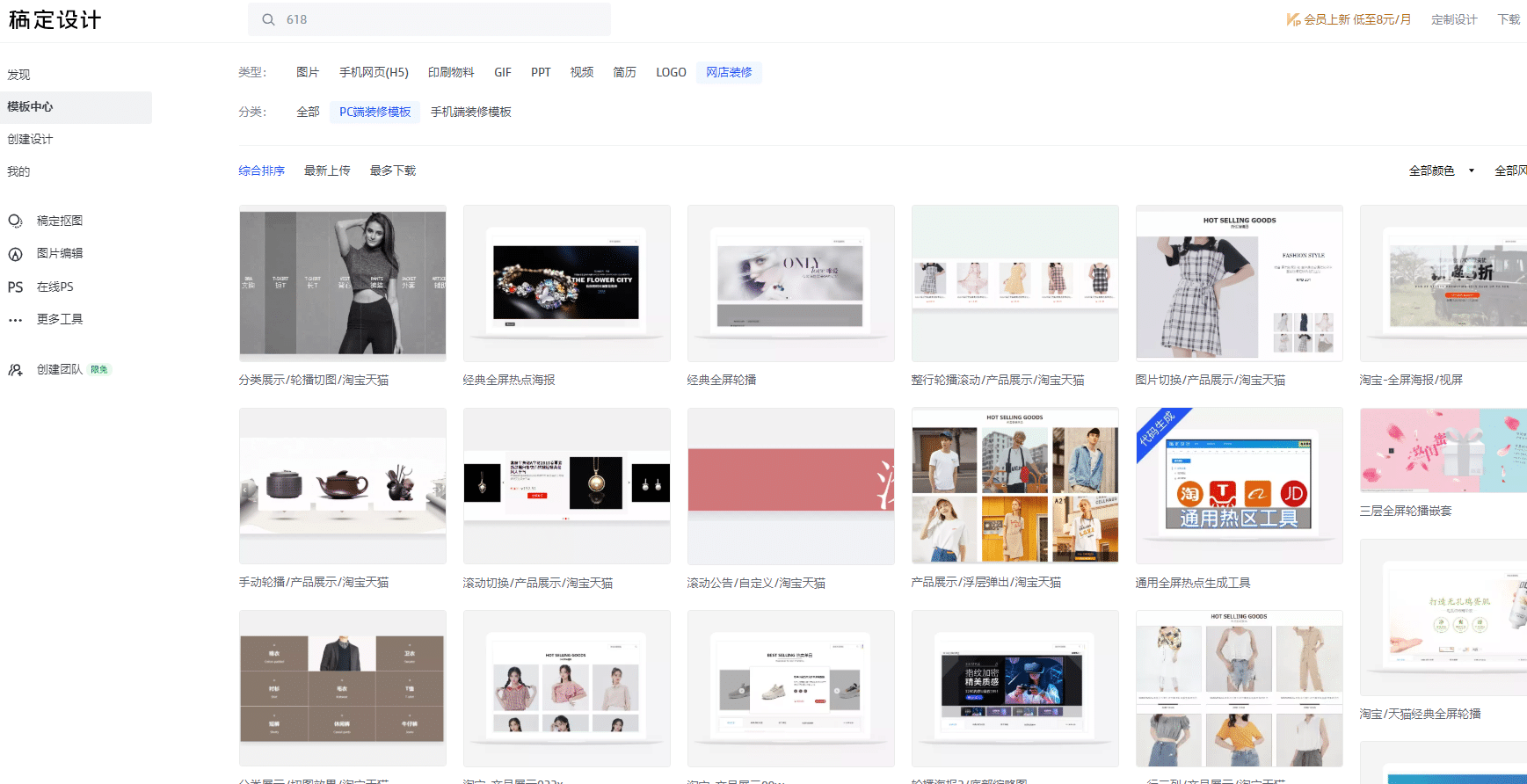Select the 印刷物料 type tab
This screenshot has width=1527, height=784.
click(x=451, y=72)
